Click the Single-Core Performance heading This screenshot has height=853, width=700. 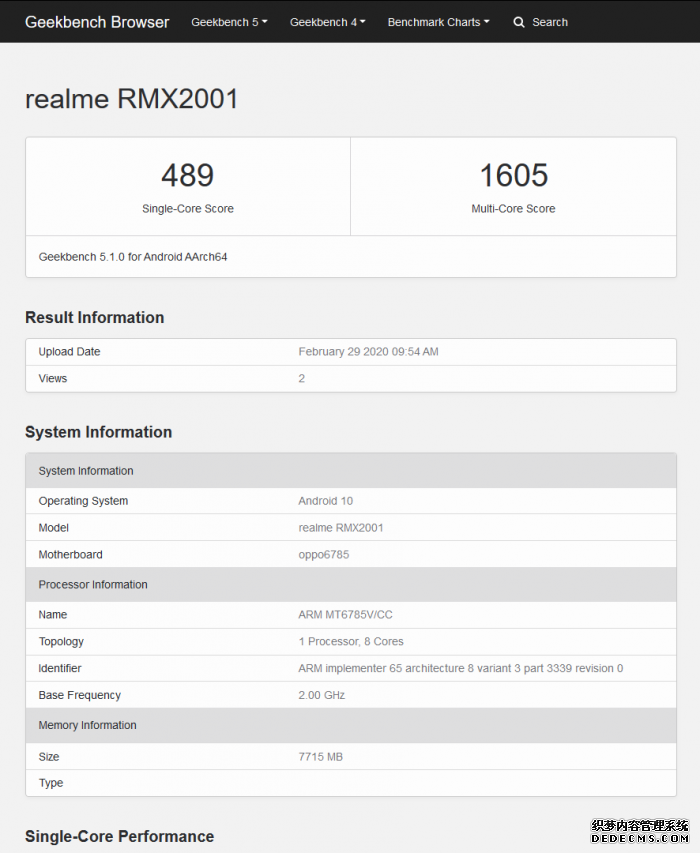[119, 836]
